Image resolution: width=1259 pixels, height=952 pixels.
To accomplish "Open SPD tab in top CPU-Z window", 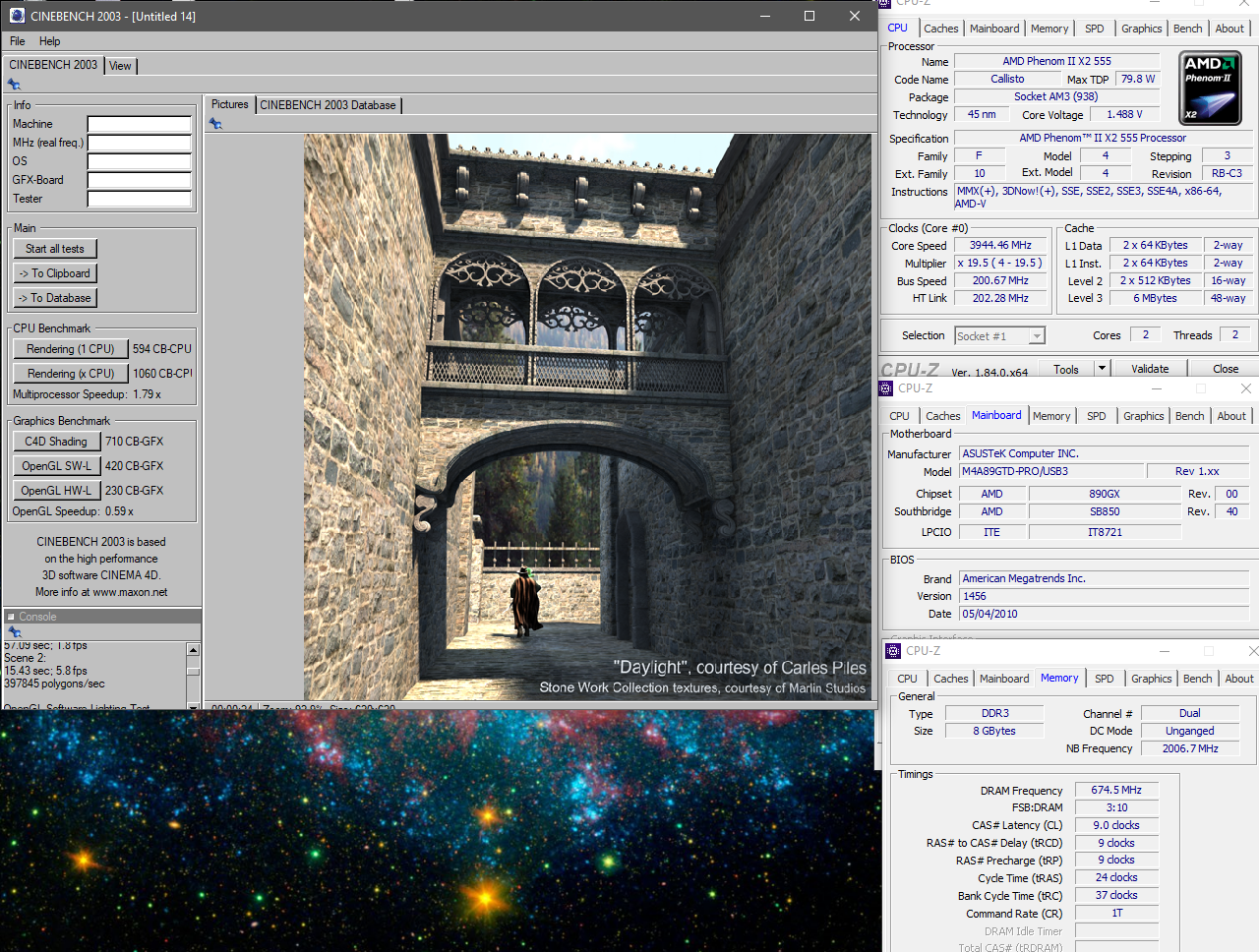I will pos(1095,29).
